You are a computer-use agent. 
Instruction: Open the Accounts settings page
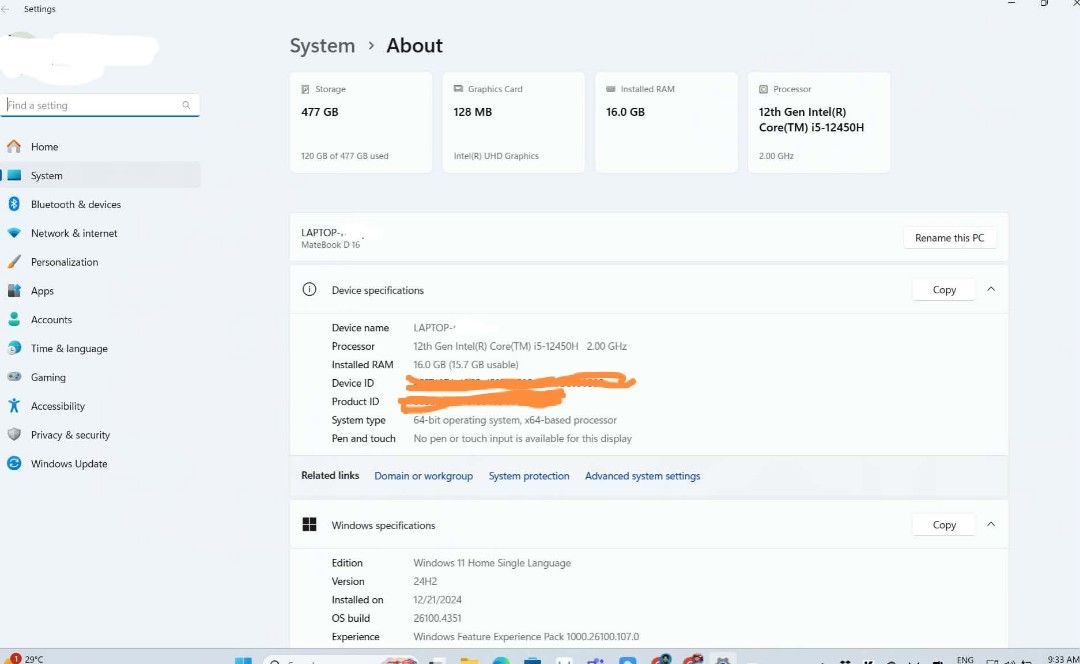coord(101,320)
